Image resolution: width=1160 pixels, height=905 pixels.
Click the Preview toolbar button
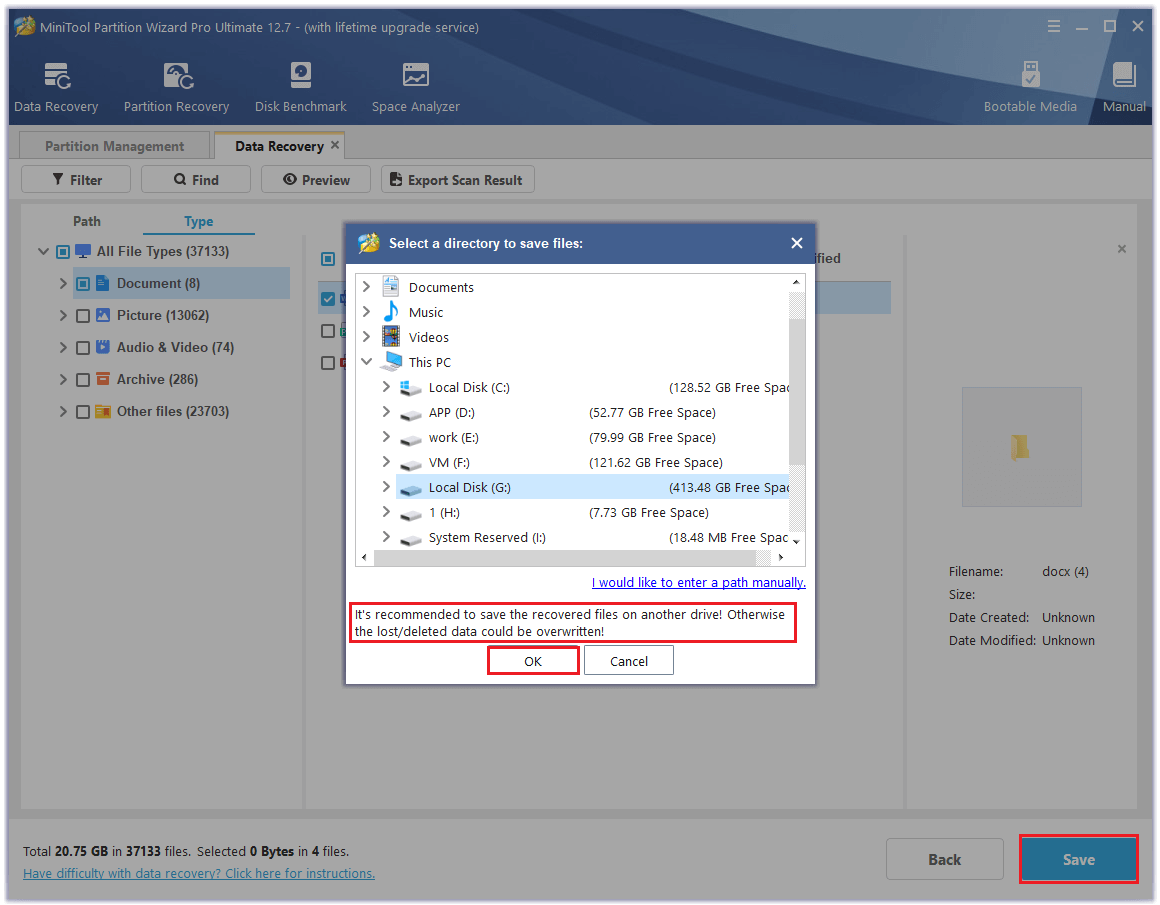pos(316,180)
